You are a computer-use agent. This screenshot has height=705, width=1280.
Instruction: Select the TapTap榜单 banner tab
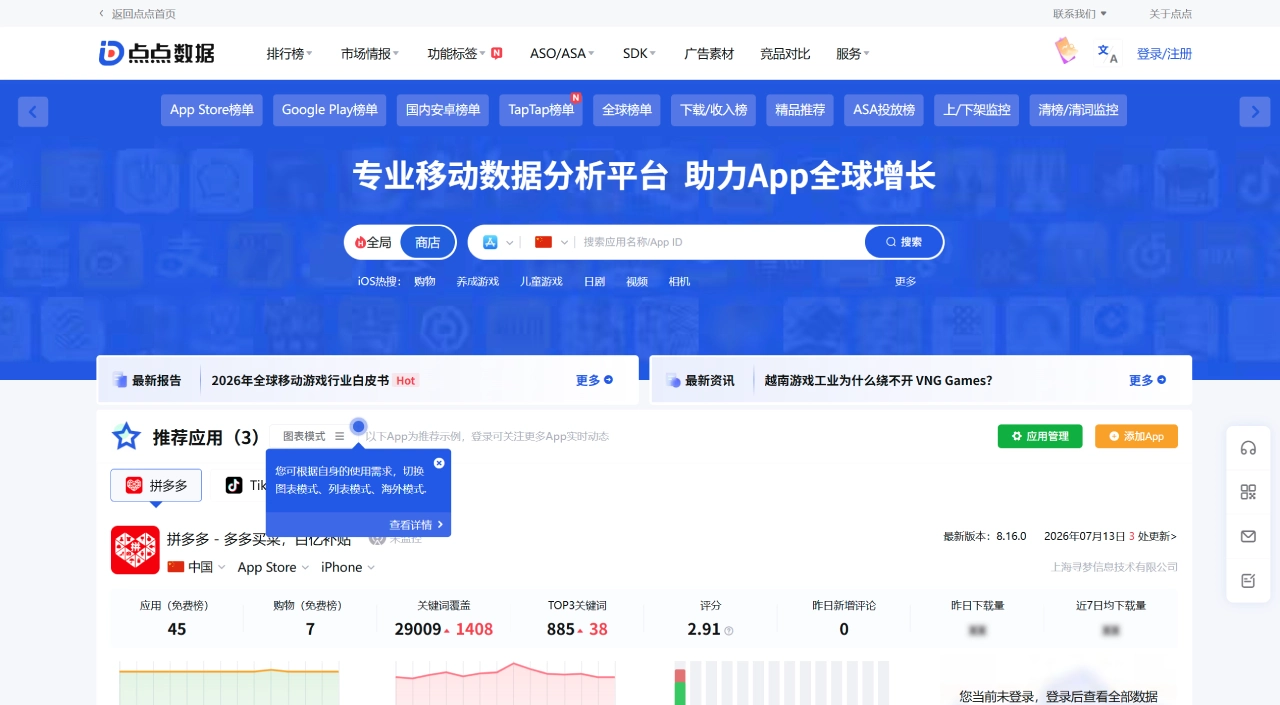tap(541, 110)
